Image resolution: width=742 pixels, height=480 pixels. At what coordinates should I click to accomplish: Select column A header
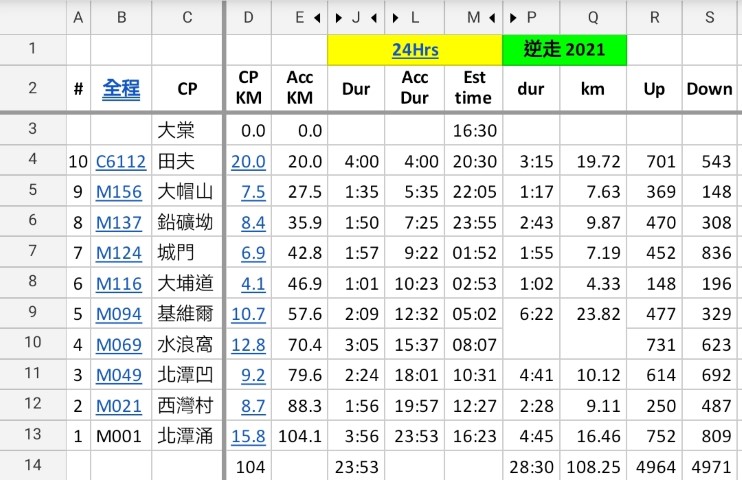pyautogui.click(x=78, y=18)
